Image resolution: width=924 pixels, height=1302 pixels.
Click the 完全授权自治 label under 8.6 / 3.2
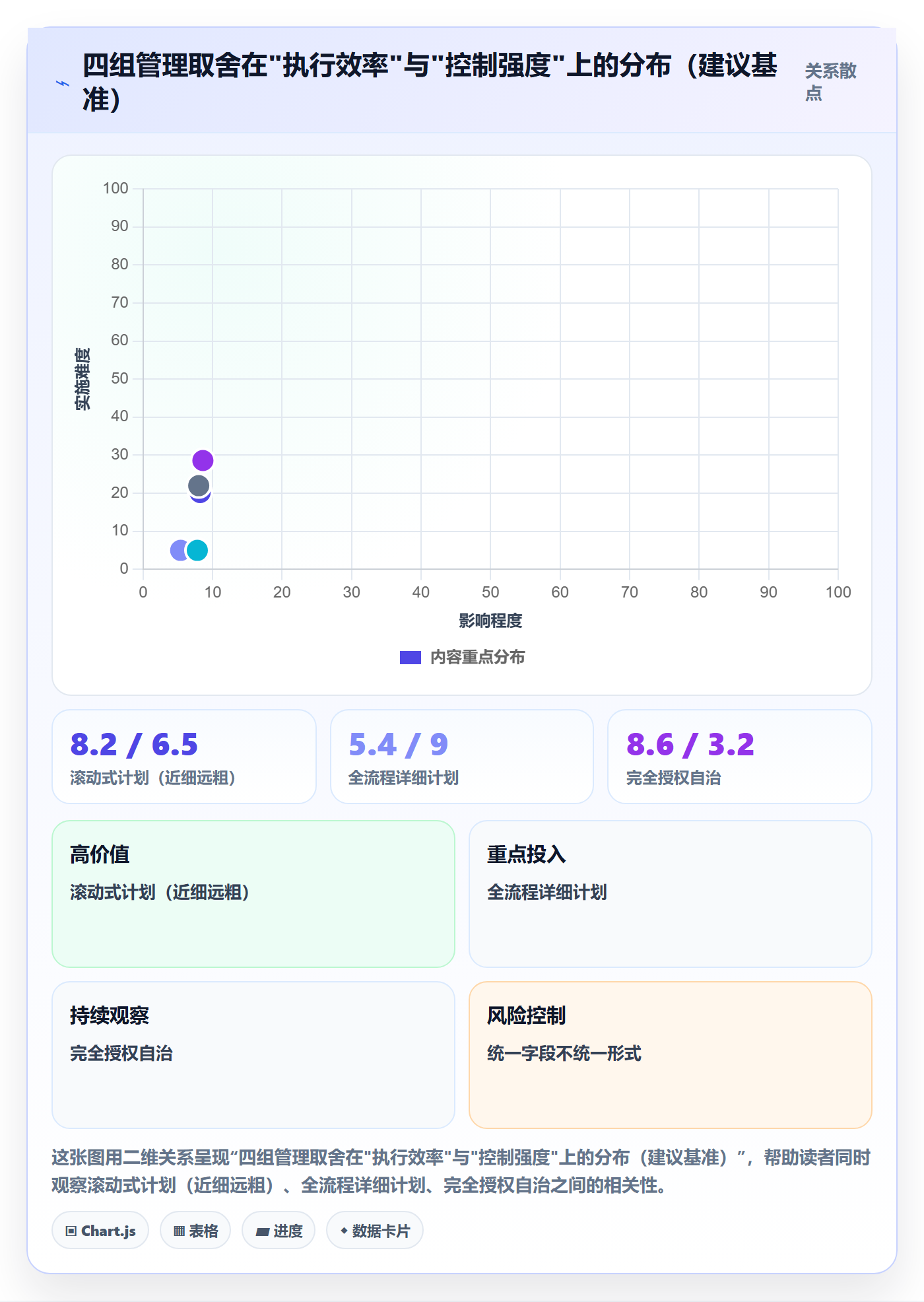(x=673, y=778)
